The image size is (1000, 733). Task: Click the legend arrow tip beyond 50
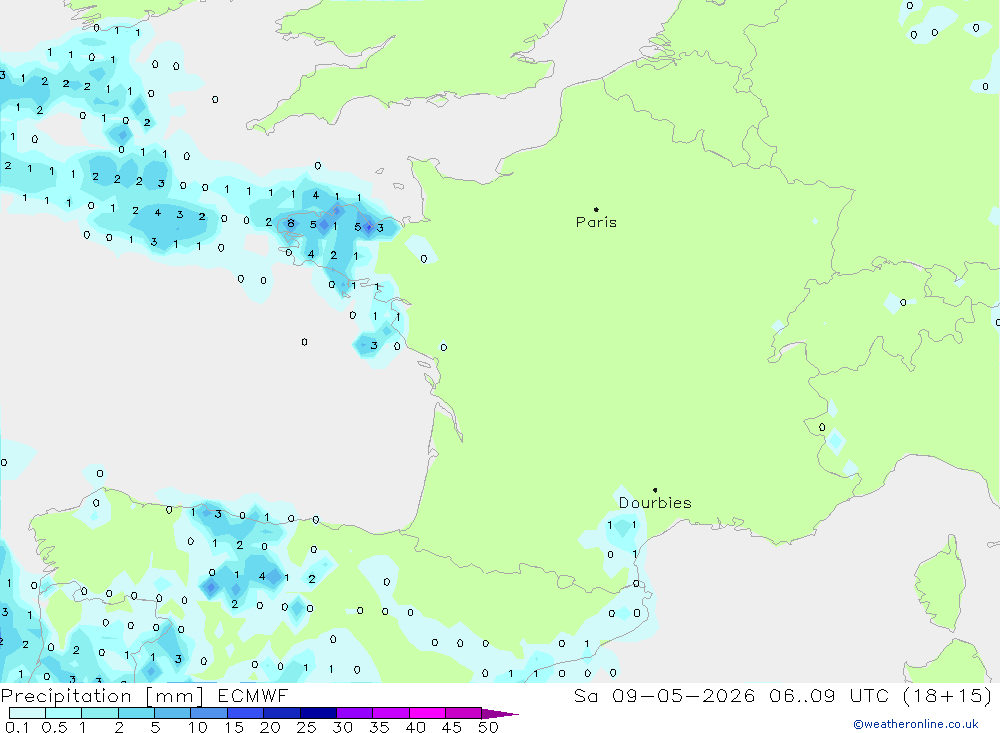click(x=500, y=713)
